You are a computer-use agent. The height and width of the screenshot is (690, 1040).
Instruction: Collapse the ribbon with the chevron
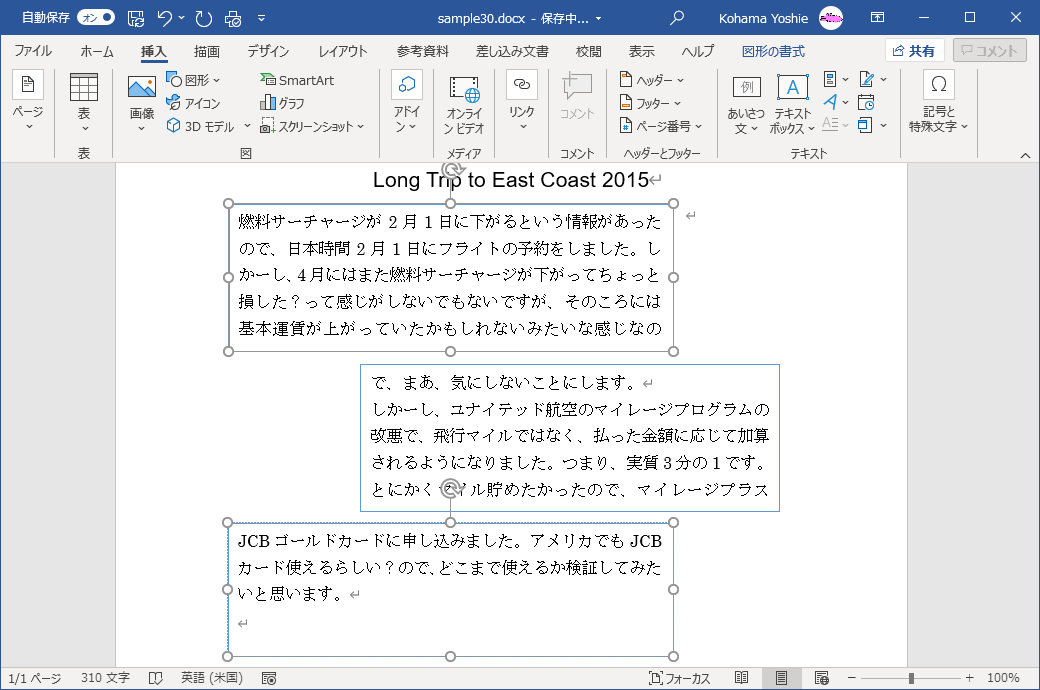click(1025, 155)
